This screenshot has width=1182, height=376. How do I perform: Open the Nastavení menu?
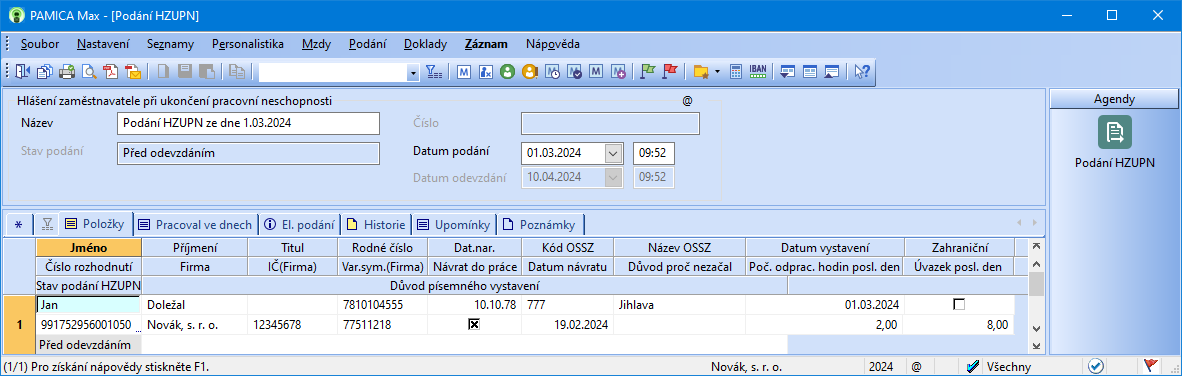pos(103,44)
